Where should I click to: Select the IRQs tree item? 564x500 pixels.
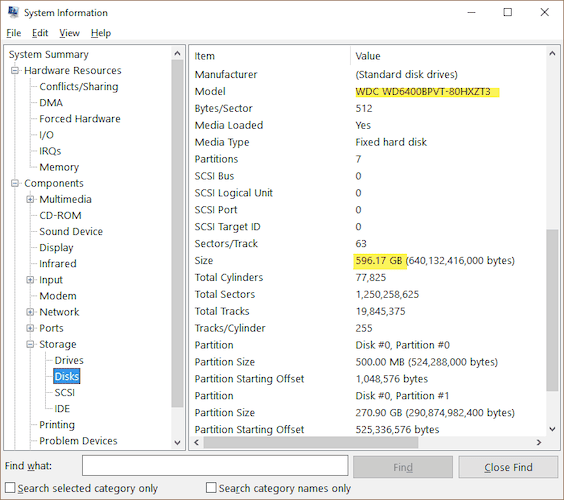[50, 151]
